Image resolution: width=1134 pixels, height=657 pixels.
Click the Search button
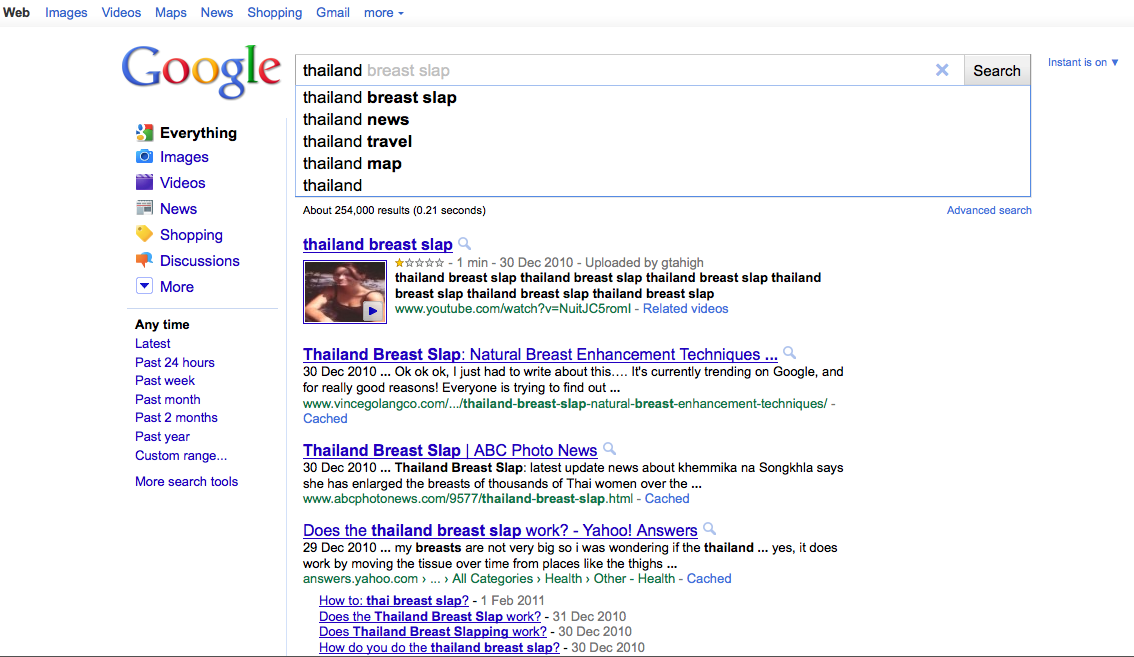click(x=997, y=70)
